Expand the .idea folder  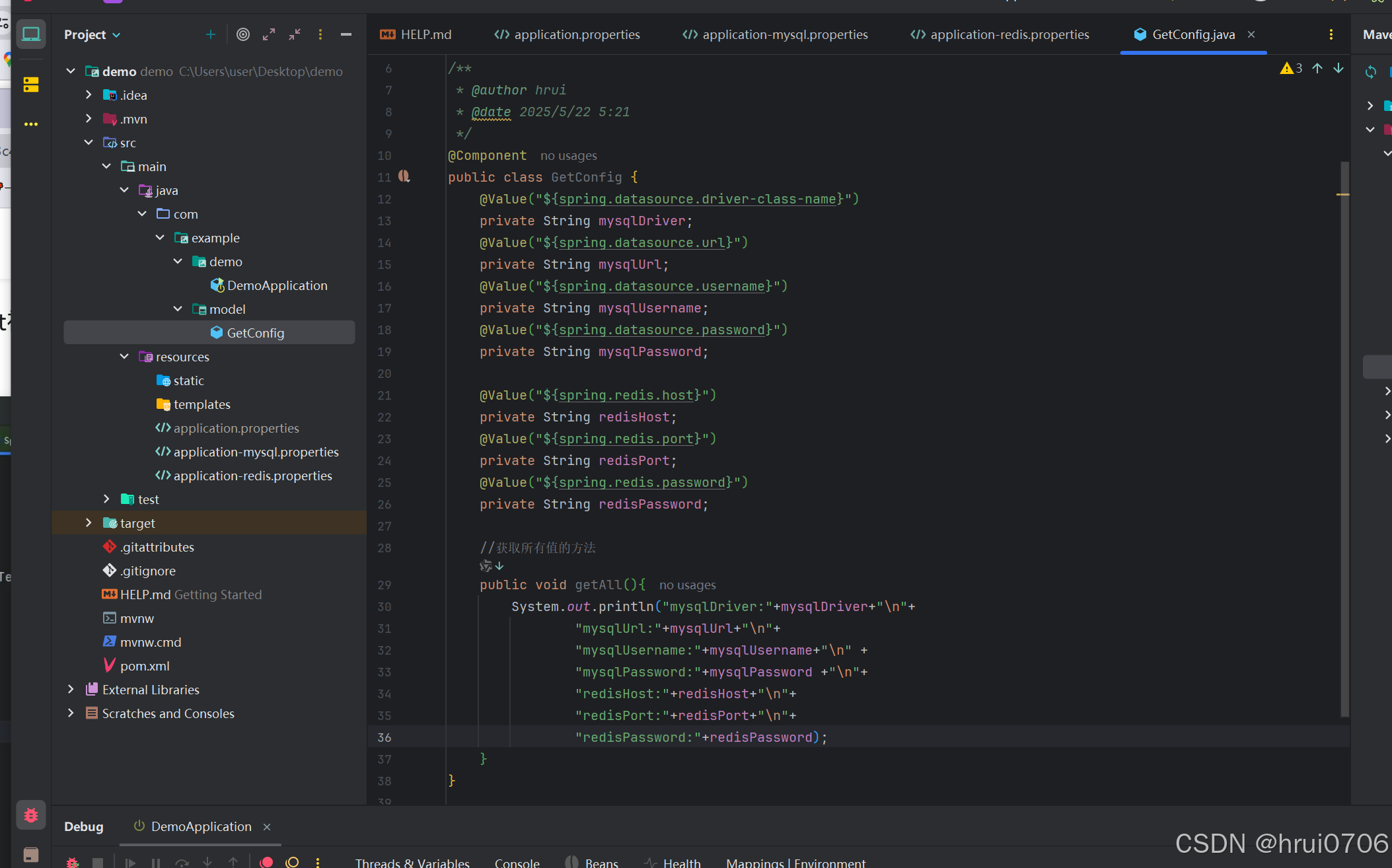click(89, 95)
